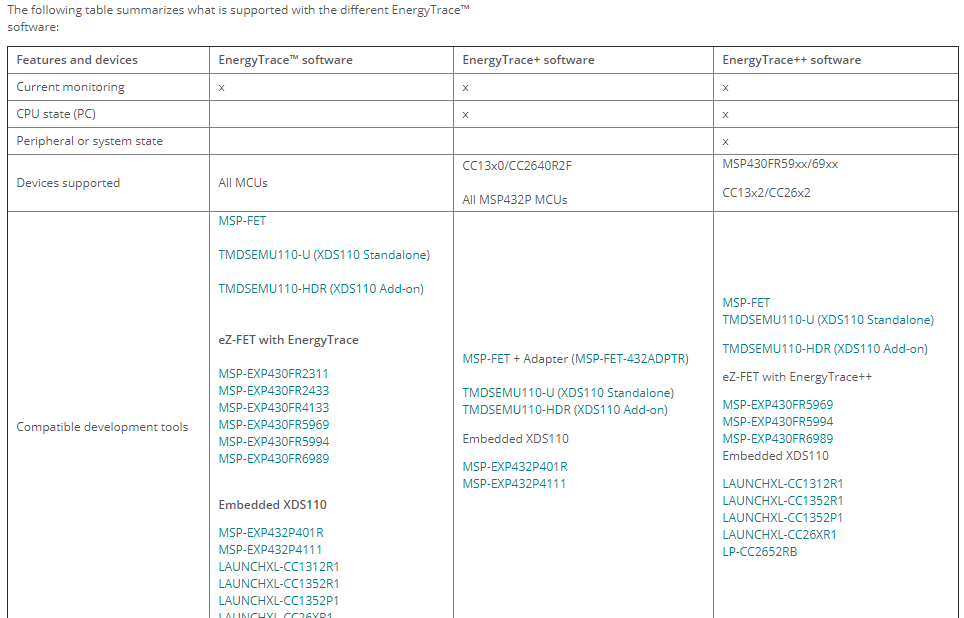Click 'Embedded XDS110' bold heading in EnergyTrace™ software column
Screen dimensions: 964x618
[272, 504]
